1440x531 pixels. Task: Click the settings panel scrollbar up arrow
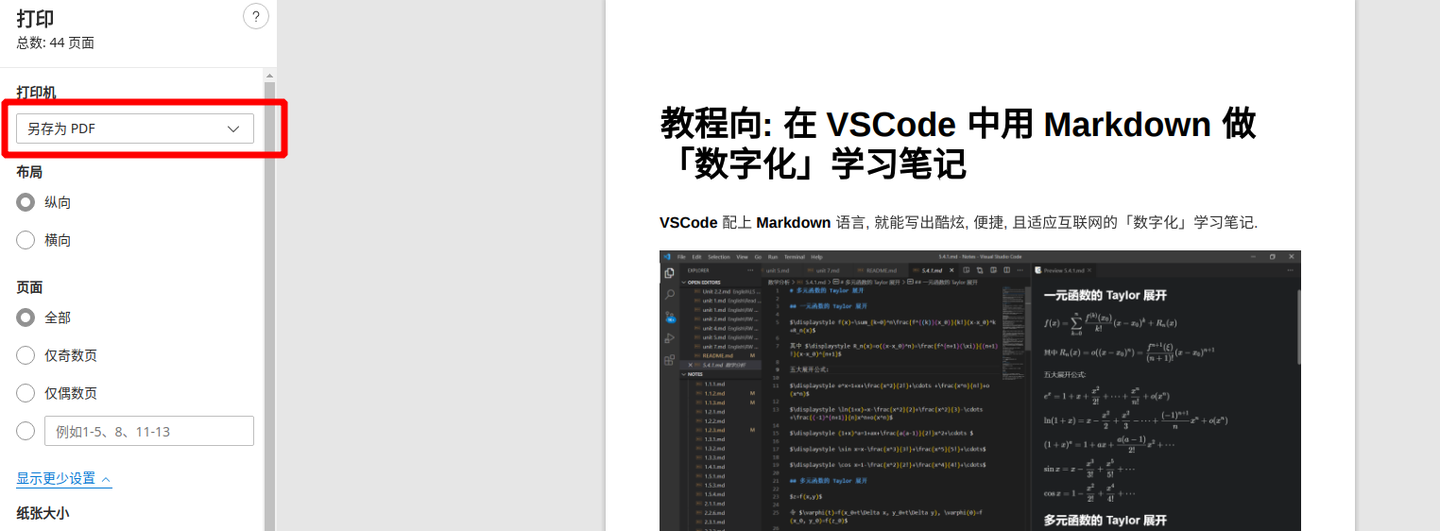coord(269,76)
